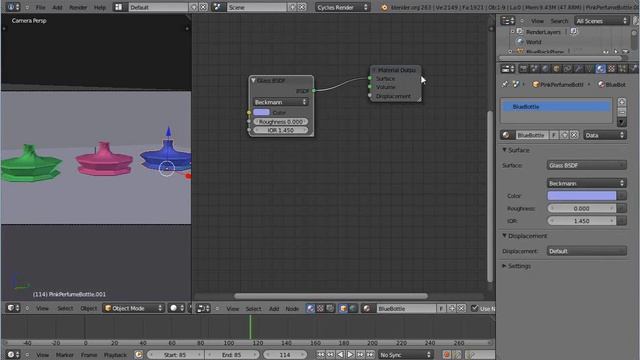
Task: Open the Scene properties tab
Action: point(534,69)
